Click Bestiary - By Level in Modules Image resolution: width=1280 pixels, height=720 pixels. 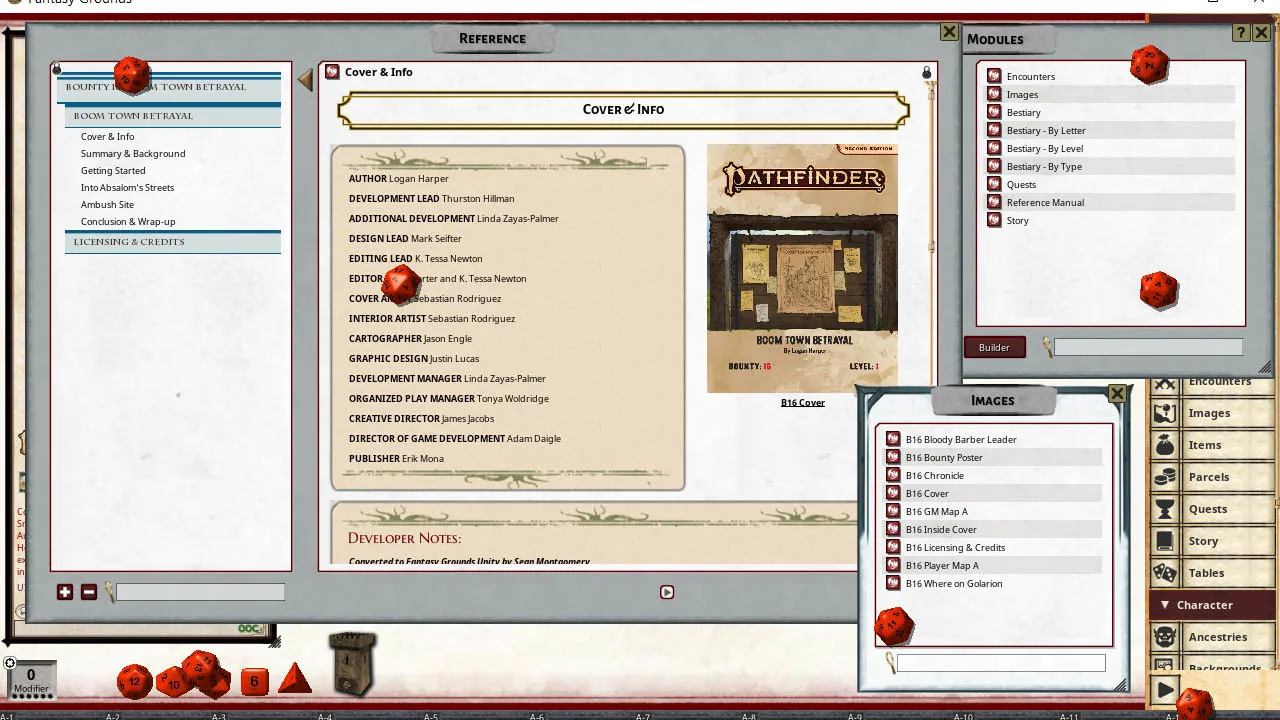[1045, 148]
